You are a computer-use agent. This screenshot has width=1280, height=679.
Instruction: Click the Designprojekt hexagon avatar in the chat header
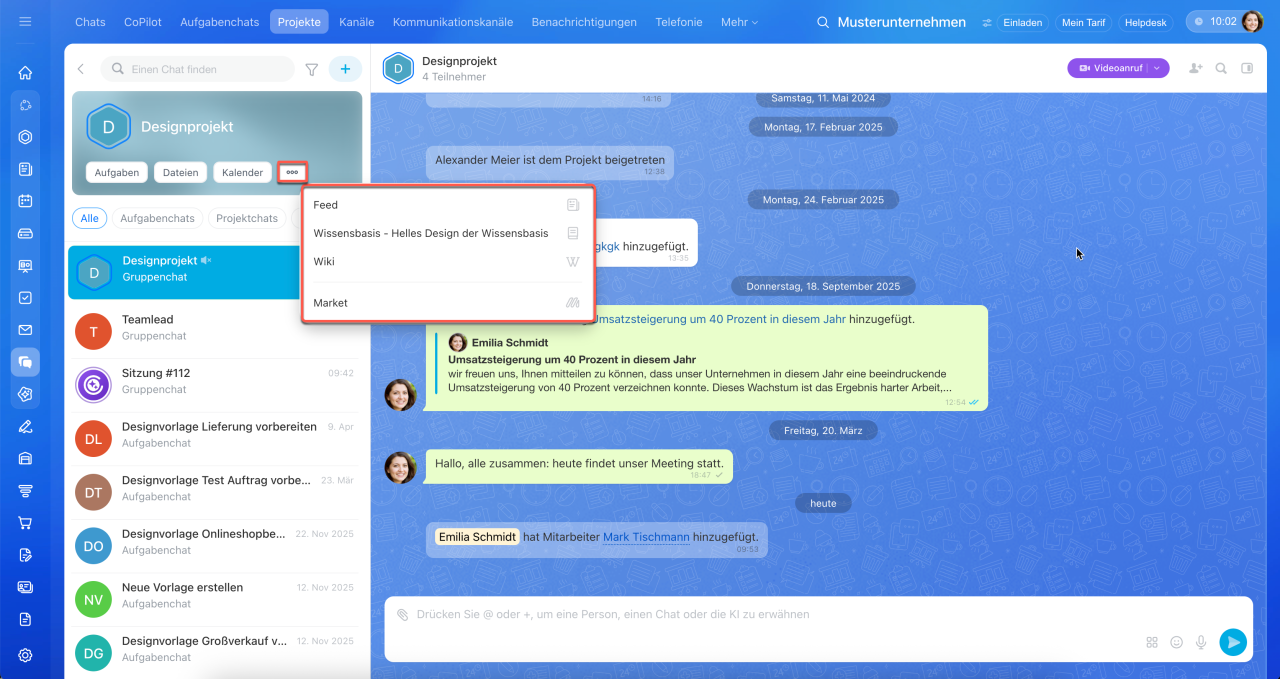pos(398,68)
